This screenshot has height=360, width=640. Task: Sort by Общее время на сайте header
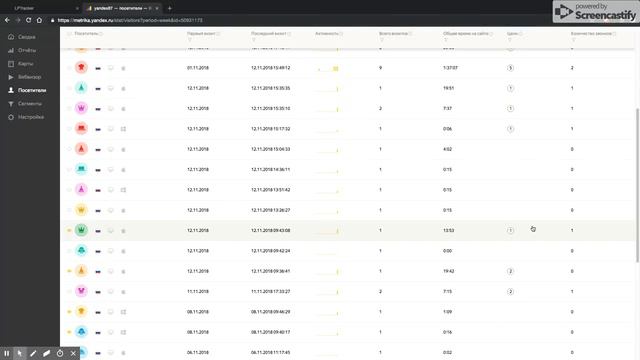pos(465,33)
